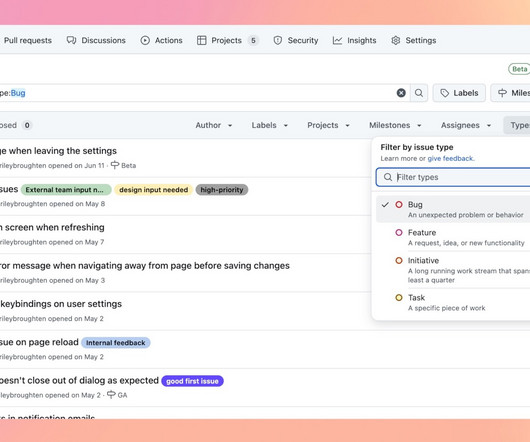The height and width of the screenshot is (442, 530).
Task: Deselect the checked Bug issue type
Action: (453, 209)
